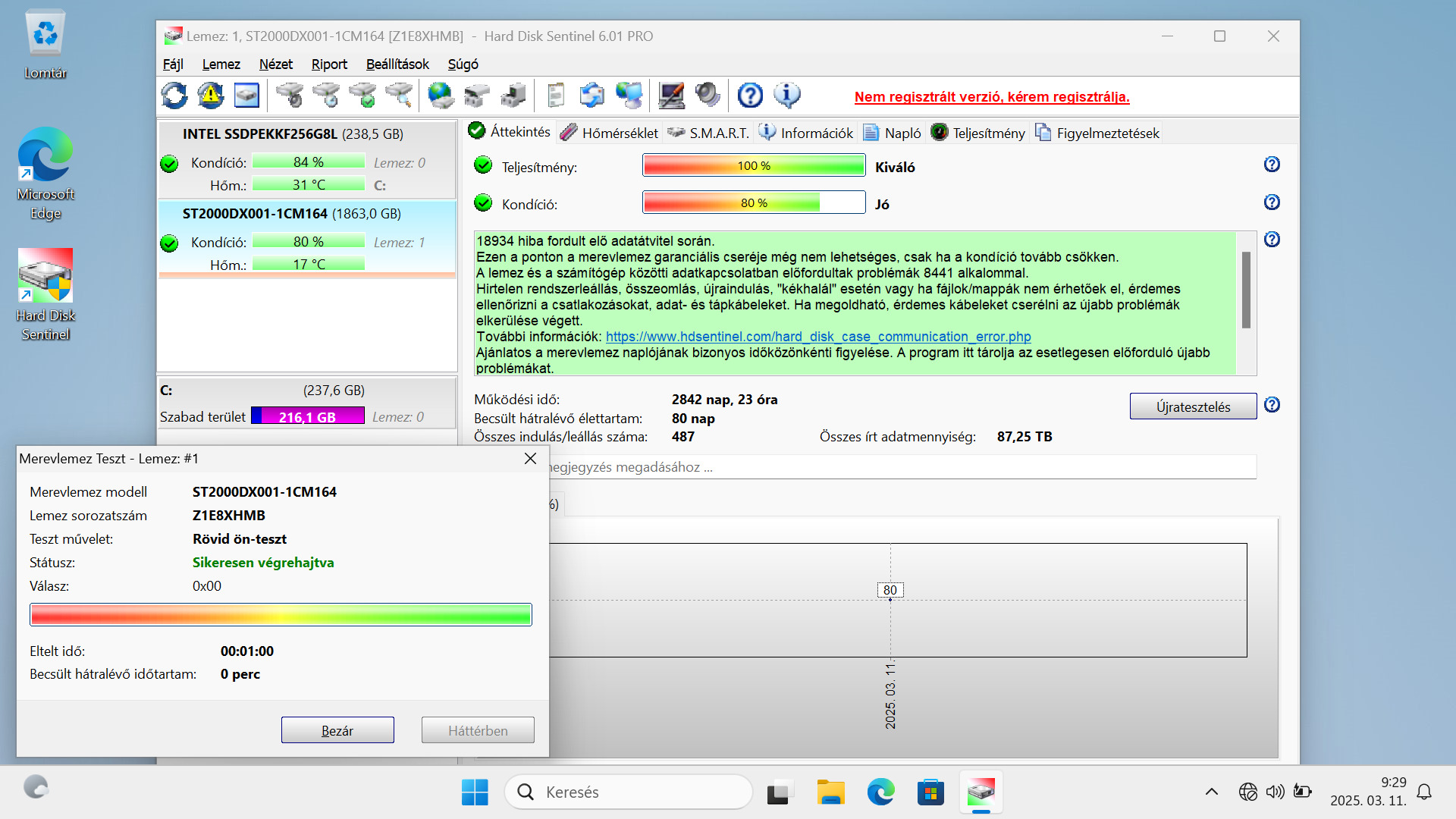
Task: Click the disk with magnifier toolbar icon
Action: coord(399,96)
